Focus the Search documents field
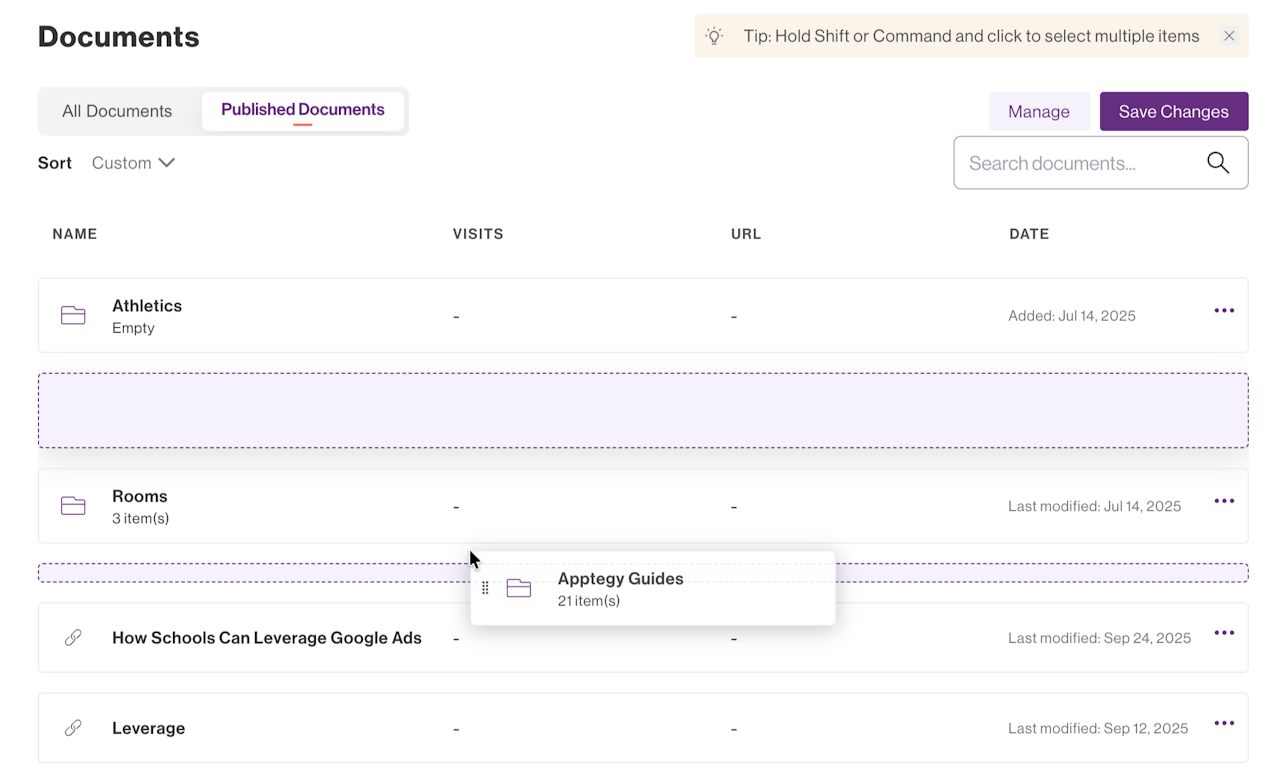Screen dimensions: 1280x772 click(x=1080, y=163)
